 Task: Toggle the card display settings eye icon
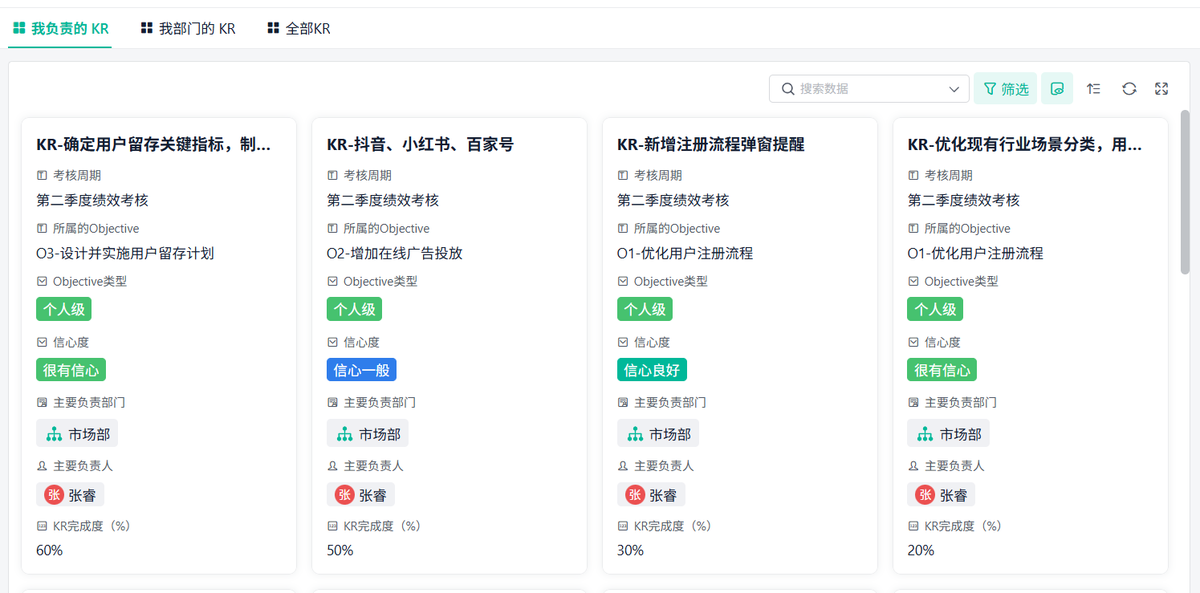[1057, 89]
